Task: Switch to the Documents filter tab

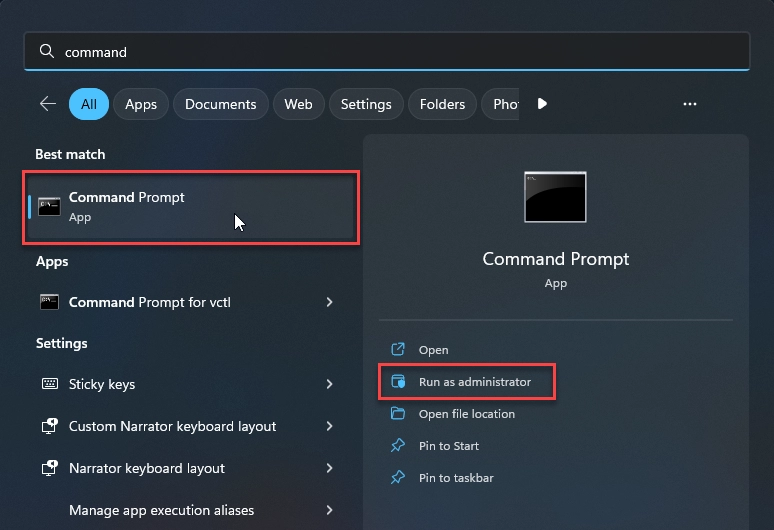Action: tap(221, 104)
